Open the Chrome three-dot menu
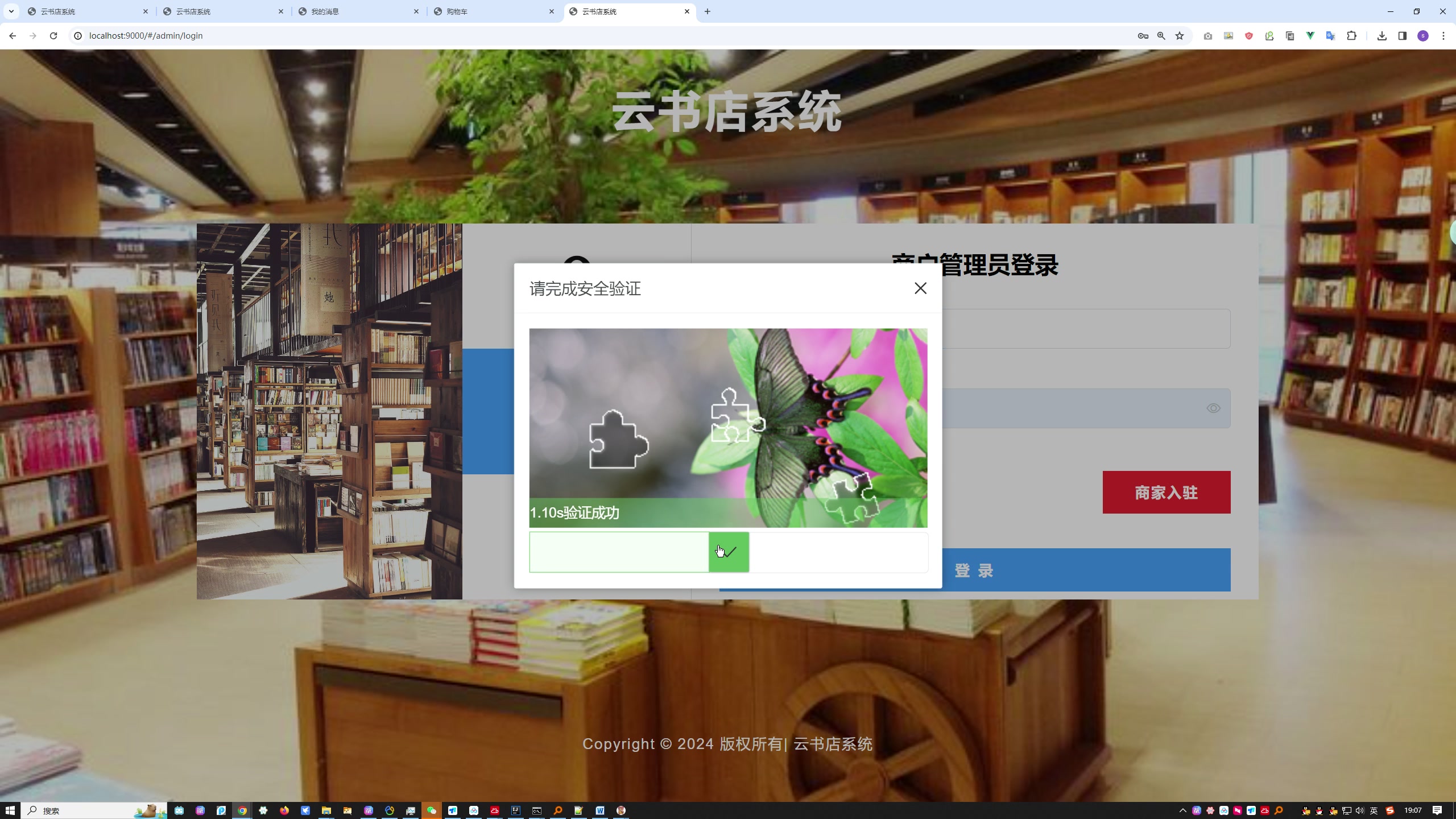The height and width of the screenshot is (819, 1456). coord(1443,36)
